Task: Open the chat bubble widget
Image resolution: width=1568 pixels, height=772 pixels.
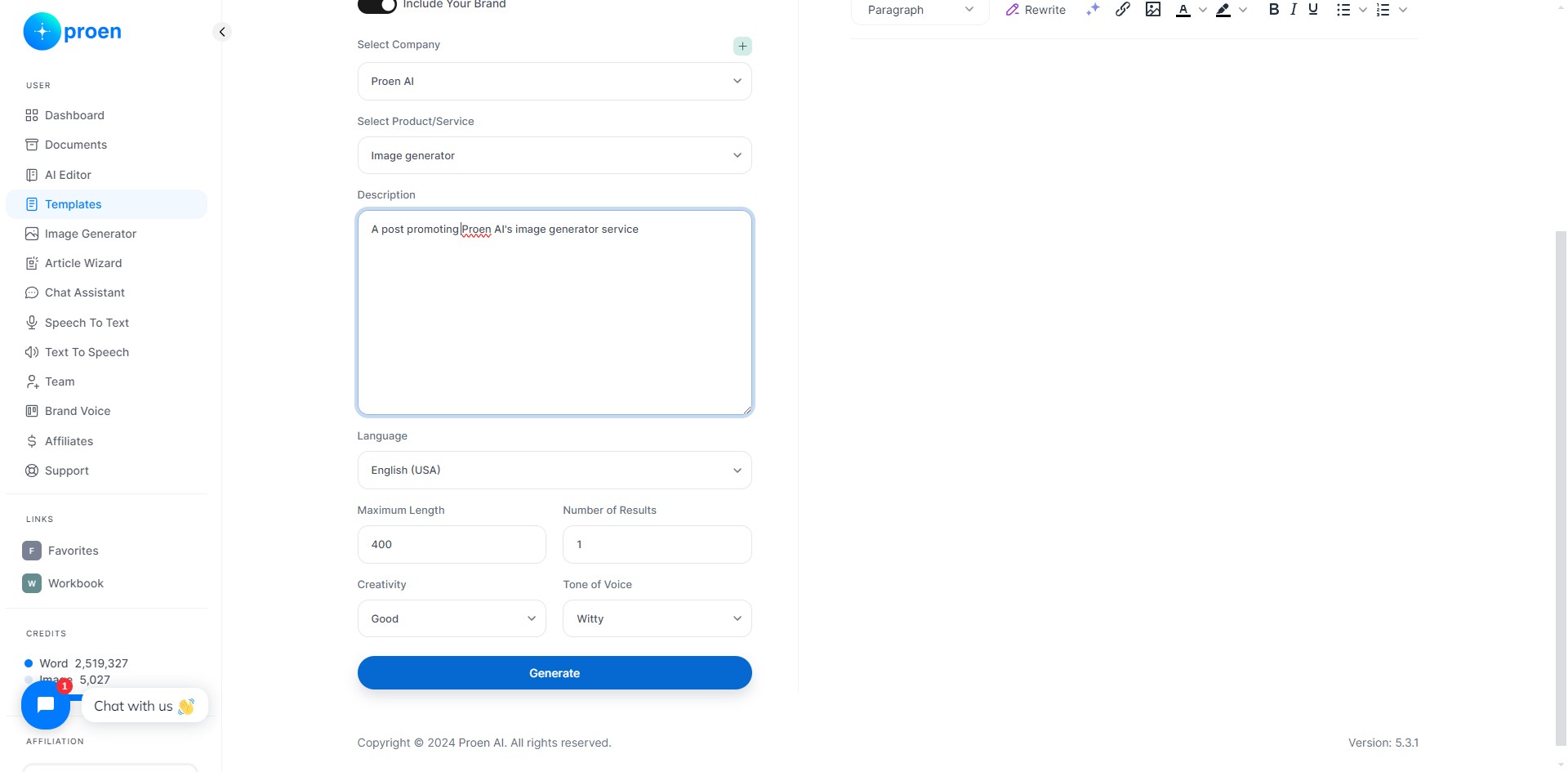Action: (x=46, y=705)
